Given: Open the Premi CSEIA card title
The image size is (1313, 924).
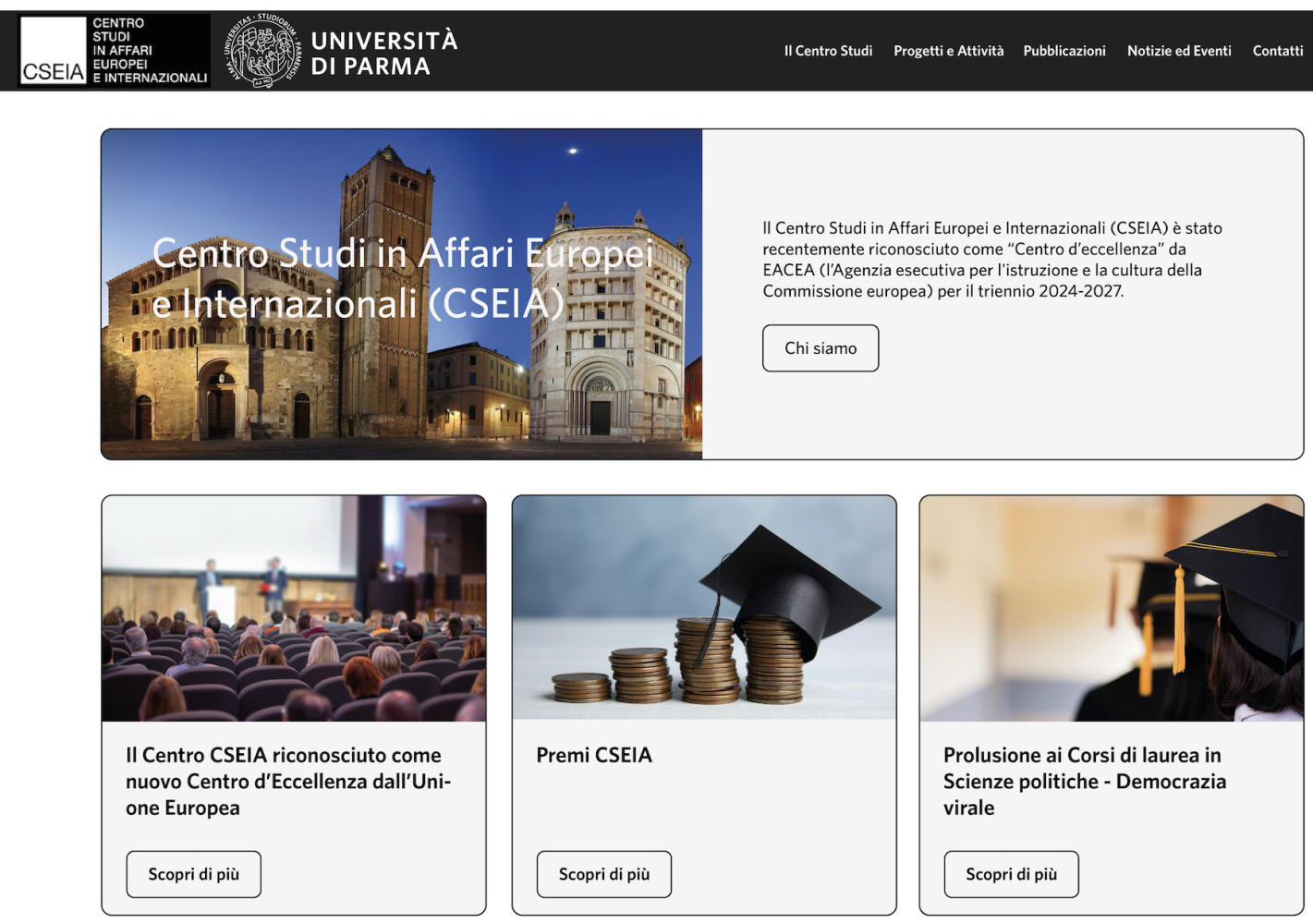Looking at the screenshot, I should pos(594,755).
